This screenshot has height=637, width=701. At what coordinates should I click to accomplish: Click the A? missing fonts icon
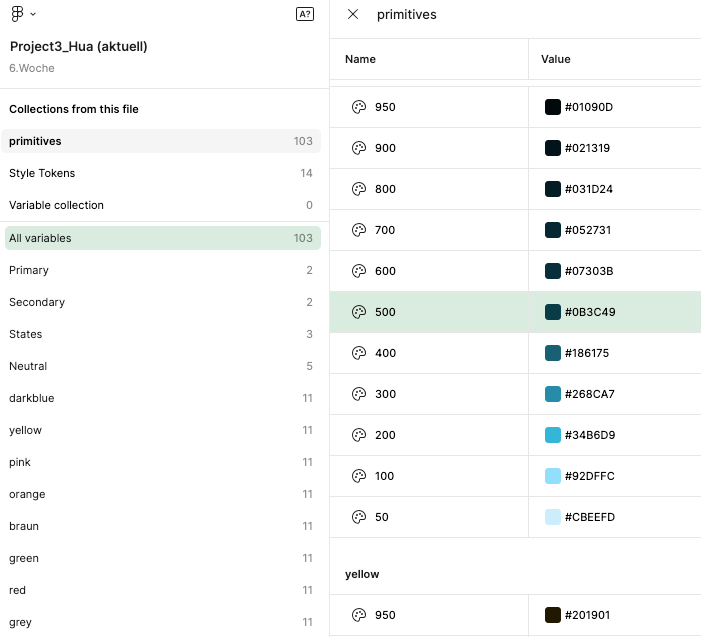[x=305, y=14]
